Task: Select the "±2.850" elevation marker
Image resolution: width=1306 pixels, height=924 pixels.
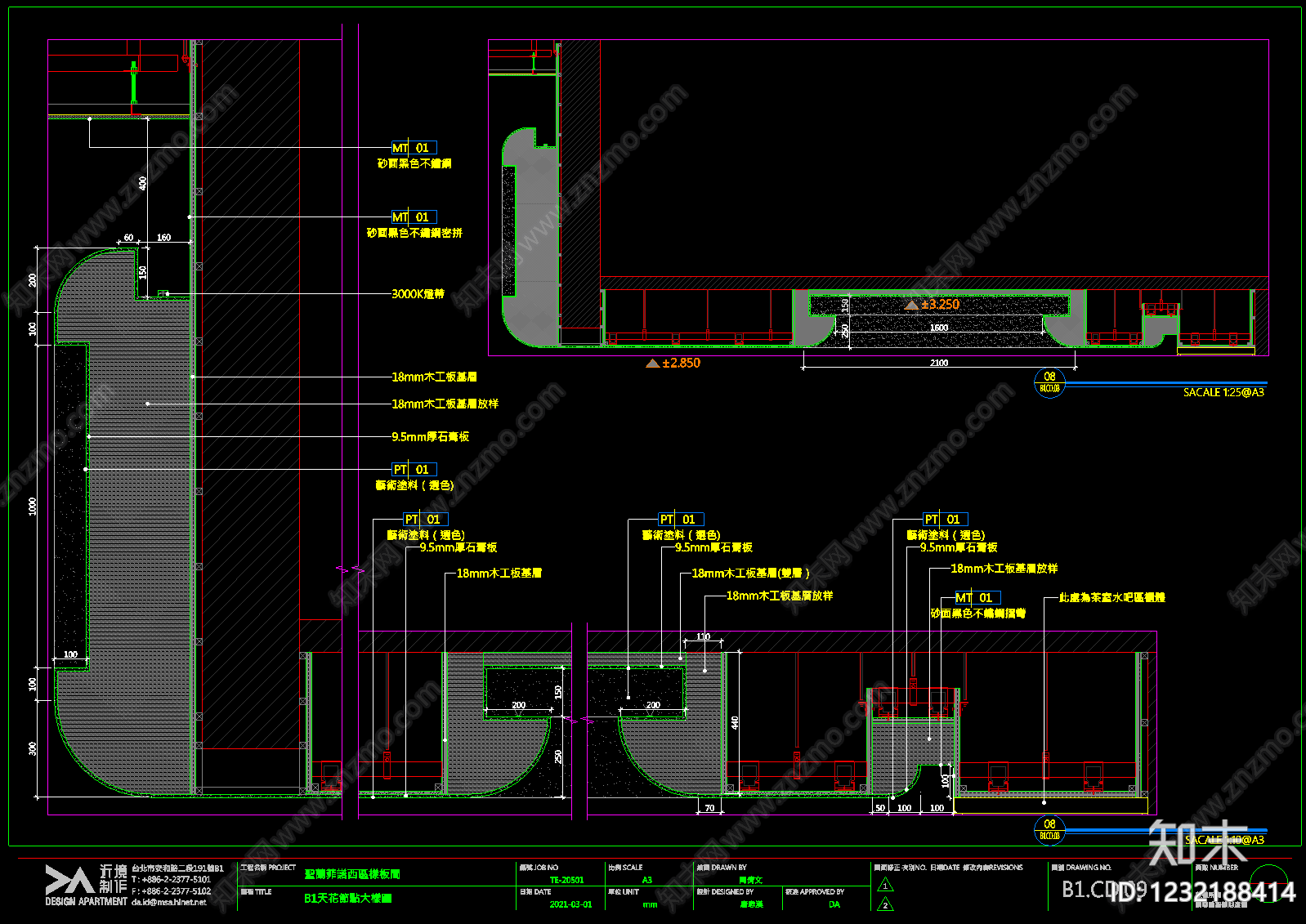Action: [x=673, y=363]
